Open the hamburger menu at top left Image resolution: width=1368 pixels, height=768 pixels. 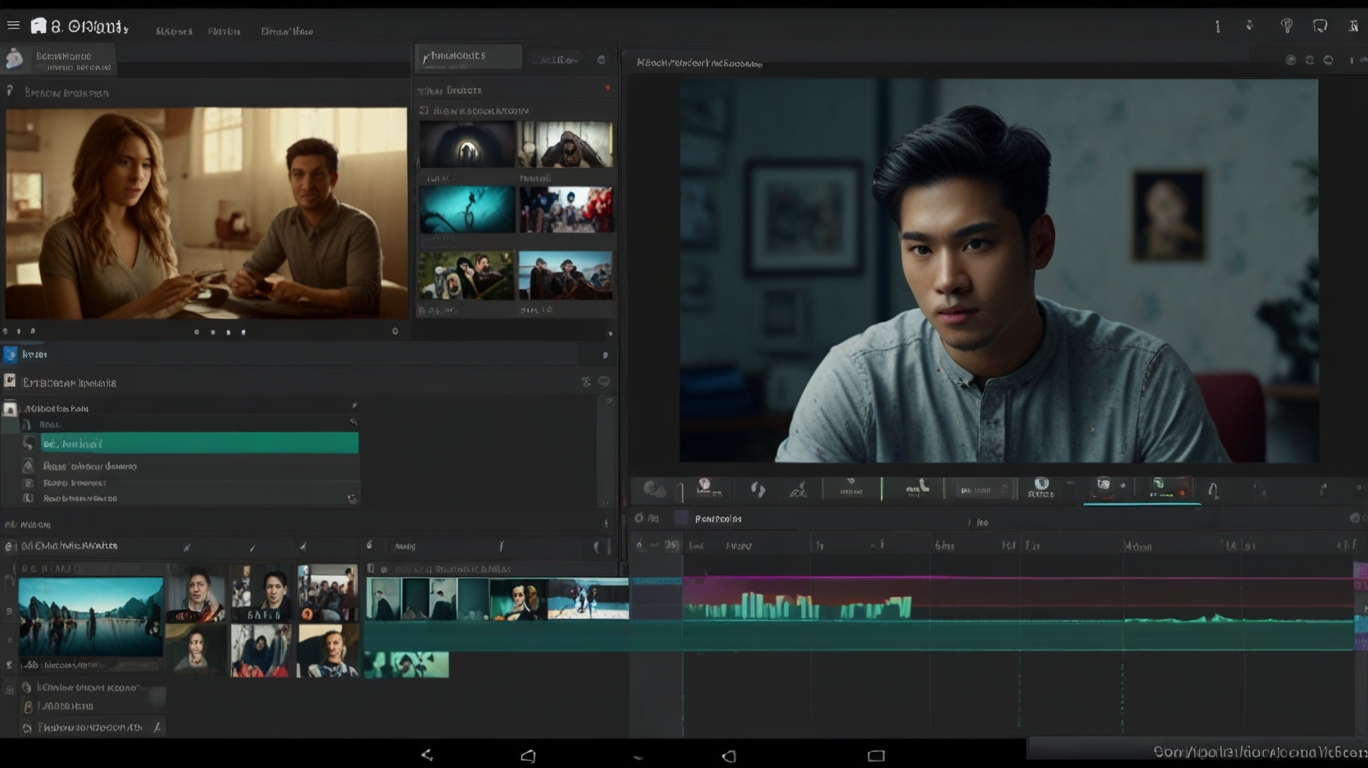pos(13,25)
